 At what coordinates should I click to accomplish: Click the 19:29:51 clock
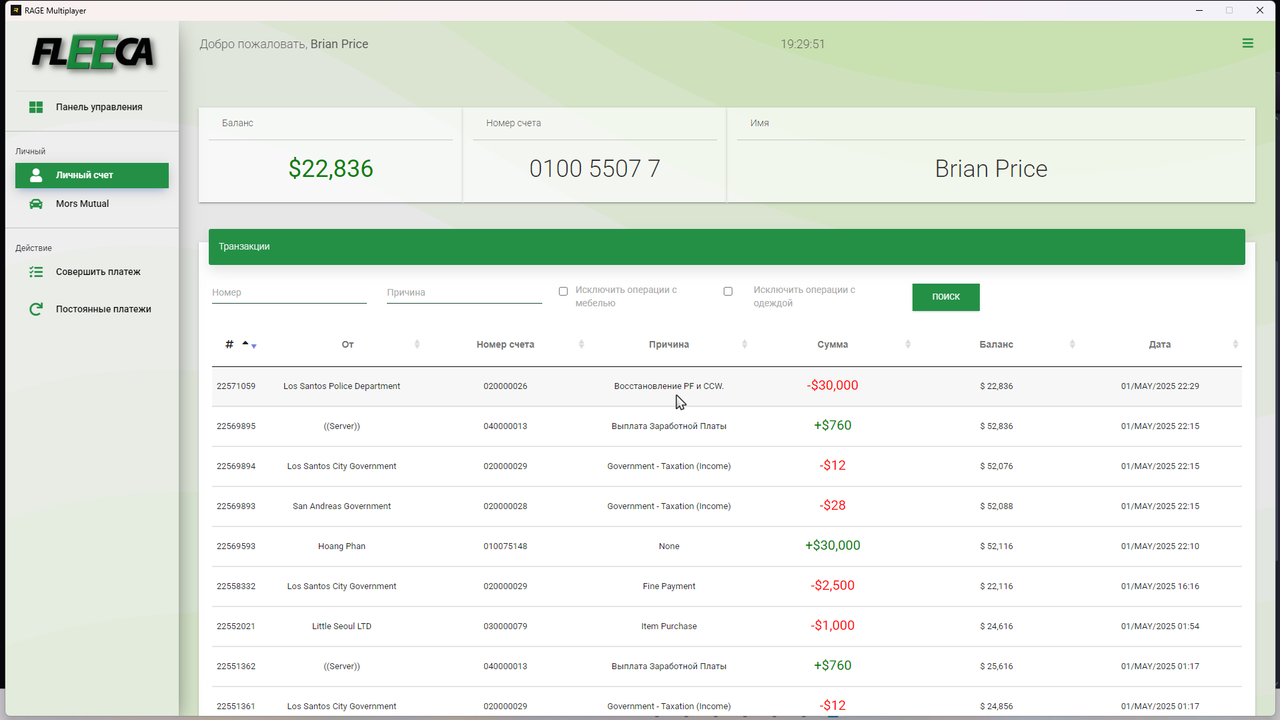click(x=803, y=44)
